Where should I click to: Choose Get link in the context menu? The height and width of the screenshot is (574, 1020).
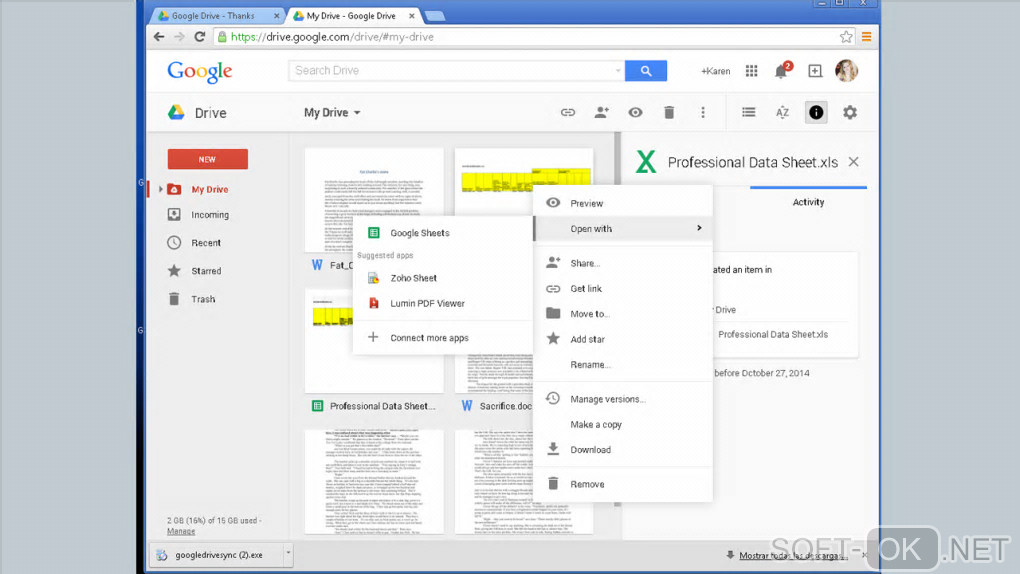(x=623, y=288)
